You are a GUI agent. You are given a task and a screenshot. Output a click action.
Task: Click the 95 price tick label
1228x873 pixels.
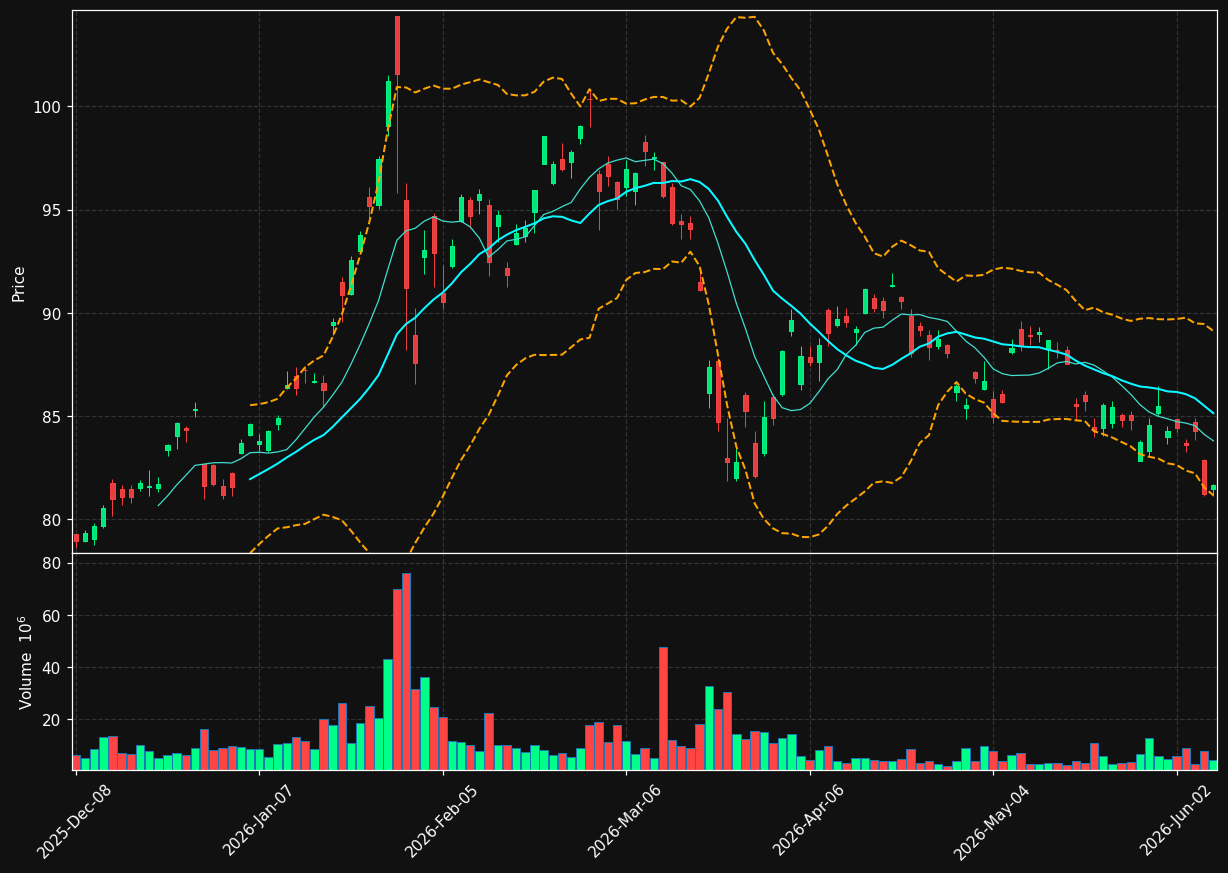point(52,211)
